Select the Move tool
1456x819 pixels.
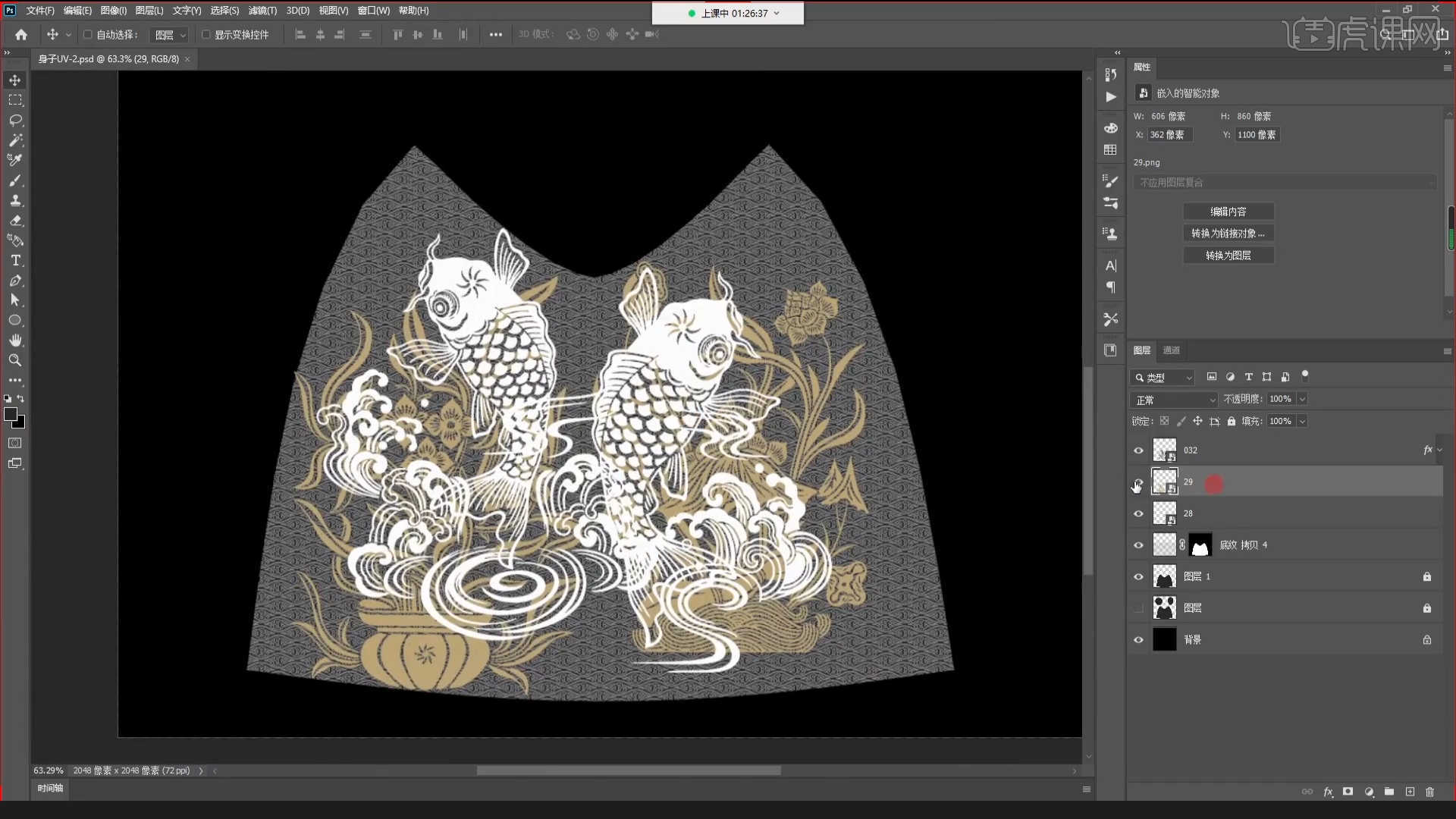pos(15,80)
